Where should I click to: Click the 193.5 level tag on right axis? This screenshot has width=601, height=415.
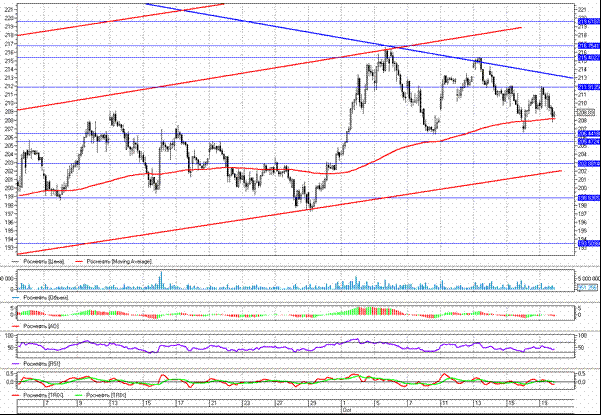[x=587, y=241]
